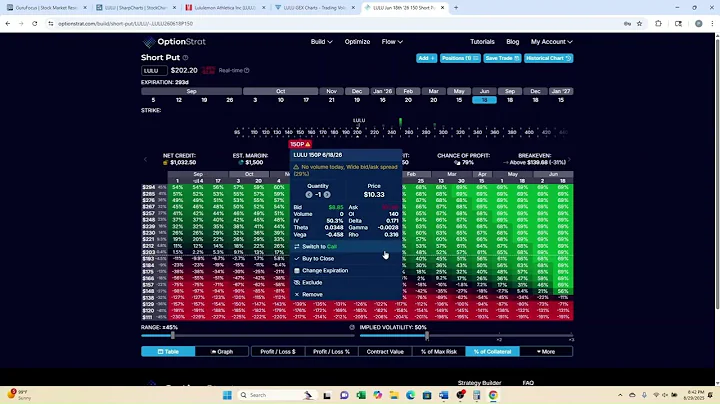Open the Teams chat taskbar icon
The image size is (720, 404).
[x=344, y=395]
